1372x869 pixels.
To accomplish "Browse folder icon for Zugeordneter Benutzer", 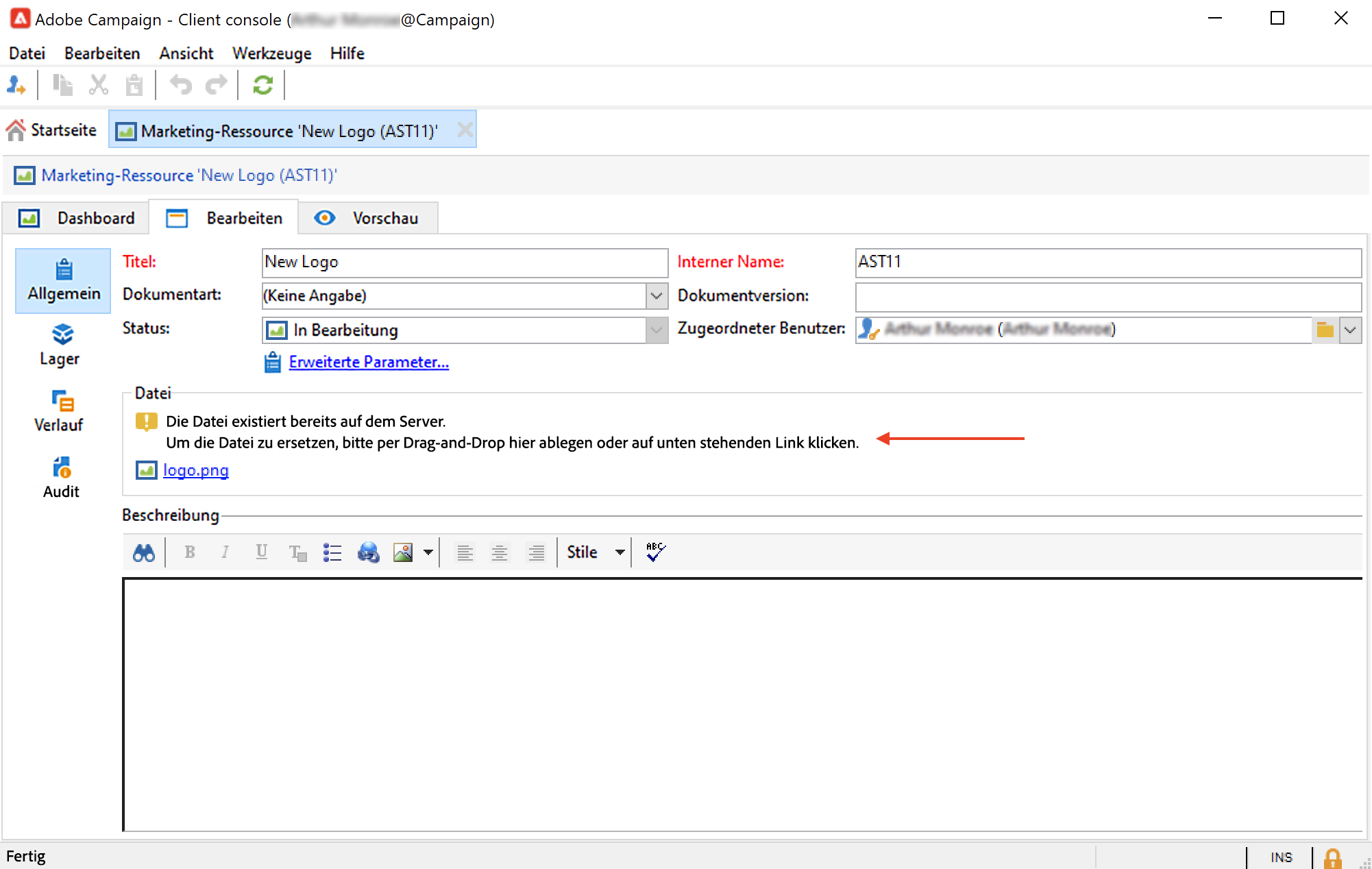I will (1325, 330).
